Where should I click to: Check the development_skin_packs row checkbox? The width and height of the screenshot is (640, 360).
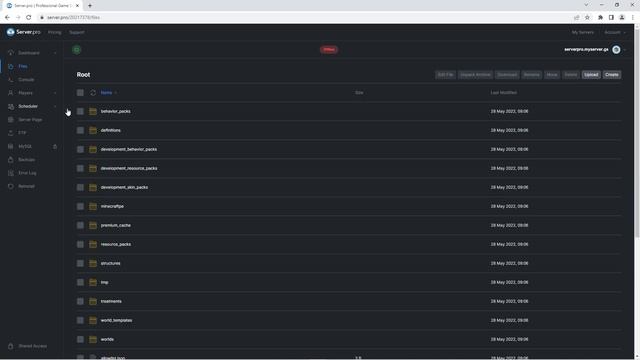tap(80, 187)
